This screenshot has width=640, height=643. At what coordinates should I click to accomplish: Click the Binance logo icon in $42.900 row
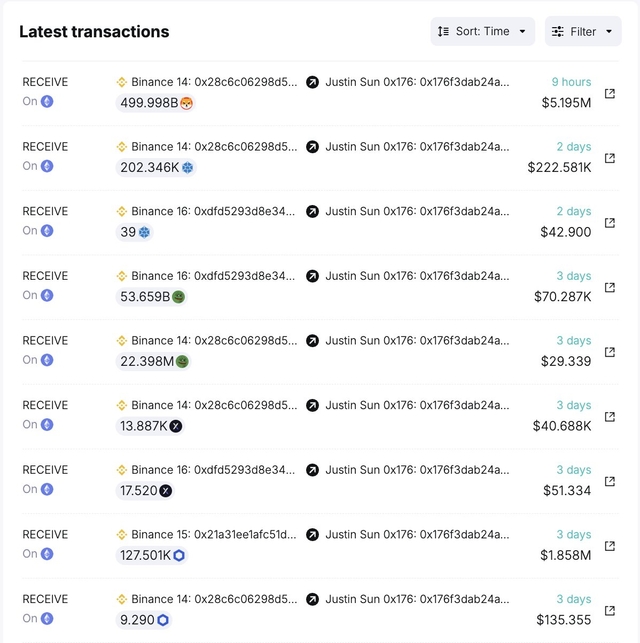pos(123,211)
